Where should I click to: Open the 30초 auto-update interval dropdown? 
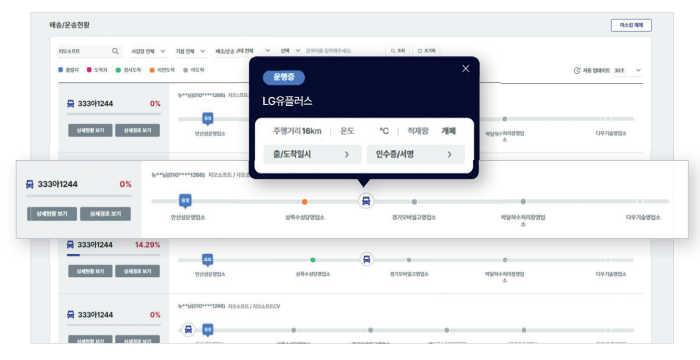[x=628, y=71]
